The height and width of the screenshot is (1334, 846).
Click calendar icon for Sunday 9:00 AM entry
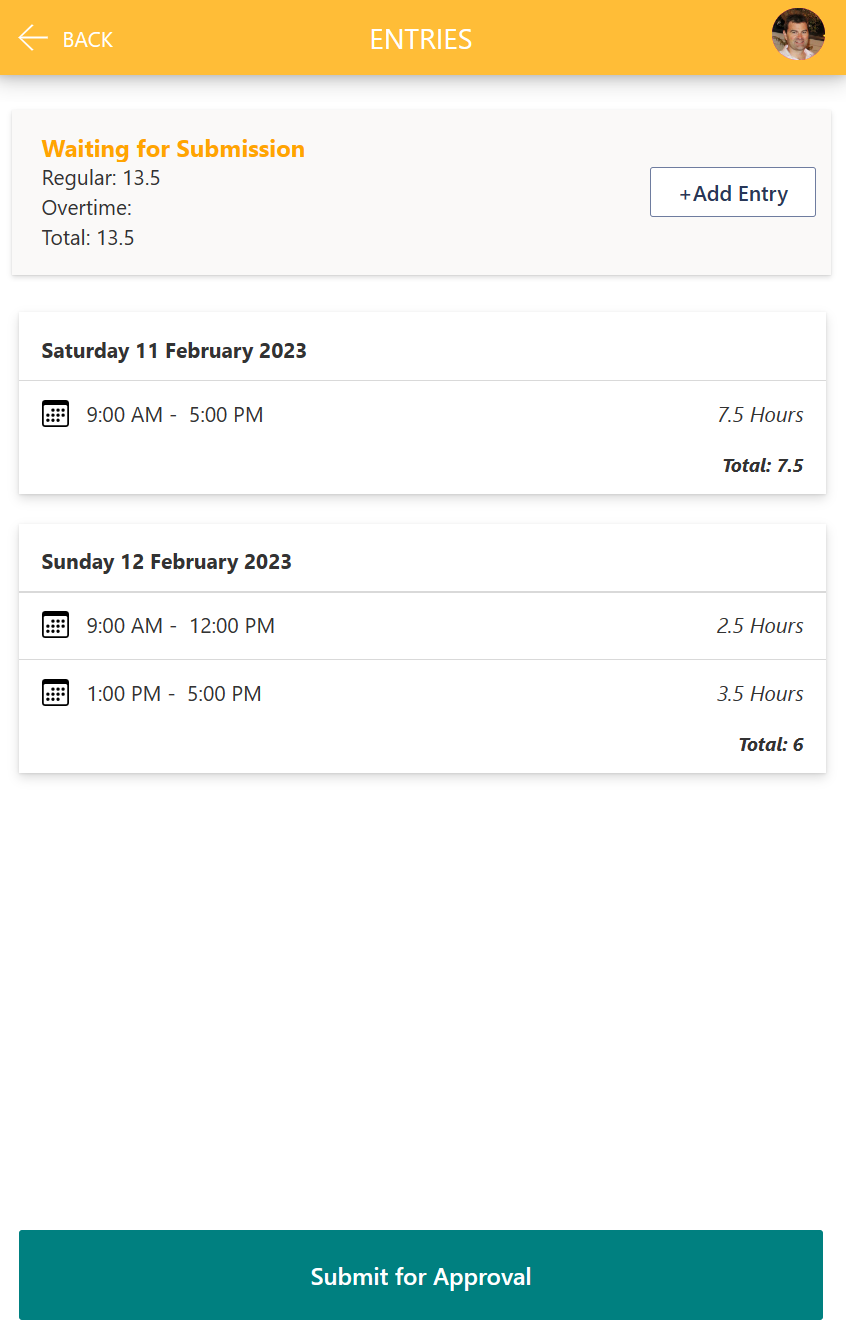[56, 625]
